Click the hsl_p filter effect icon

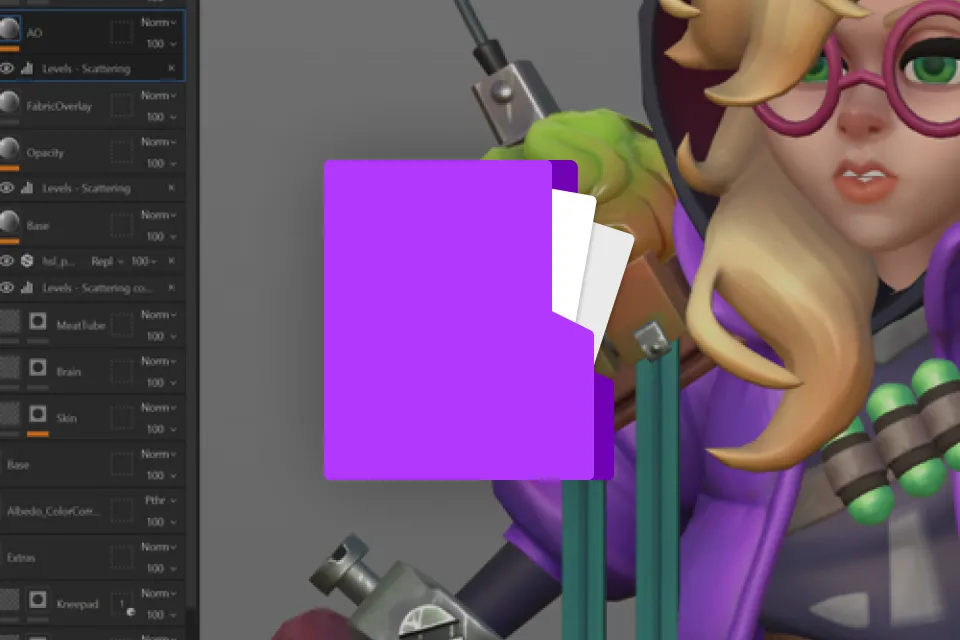pyautogui.click(x=27, y=261)
